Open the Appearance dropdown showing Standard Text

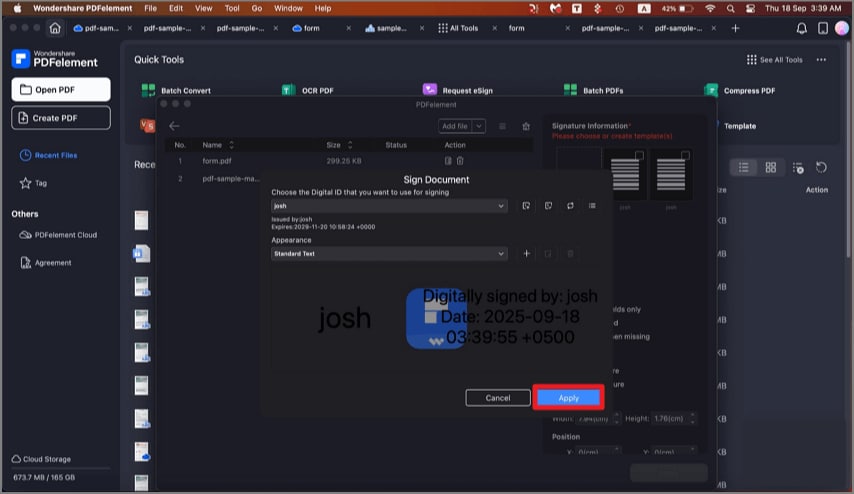point(389,254)
